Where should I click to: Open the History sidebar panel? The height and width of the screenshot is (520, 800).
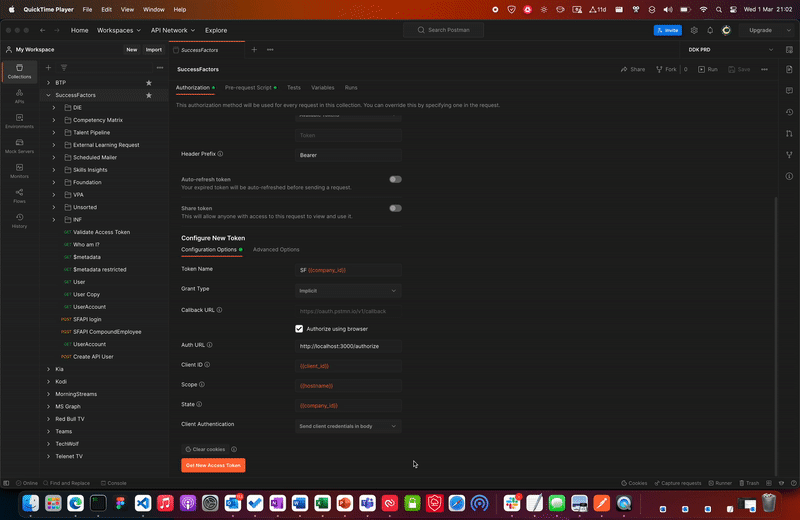pyautogui.click(x=19, y=221)
